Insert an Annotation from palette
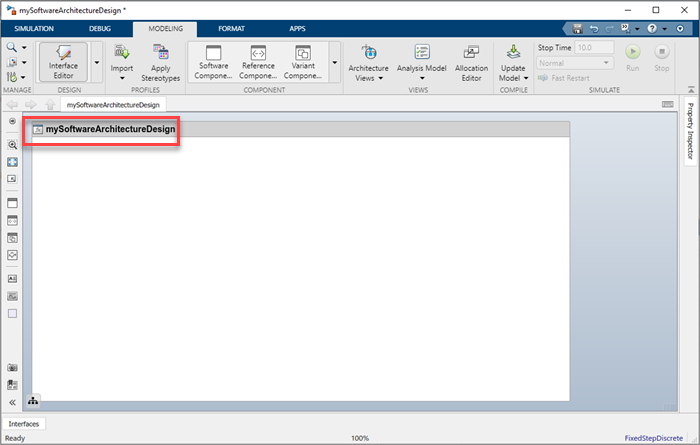700x445 pixels. (12, 279)
